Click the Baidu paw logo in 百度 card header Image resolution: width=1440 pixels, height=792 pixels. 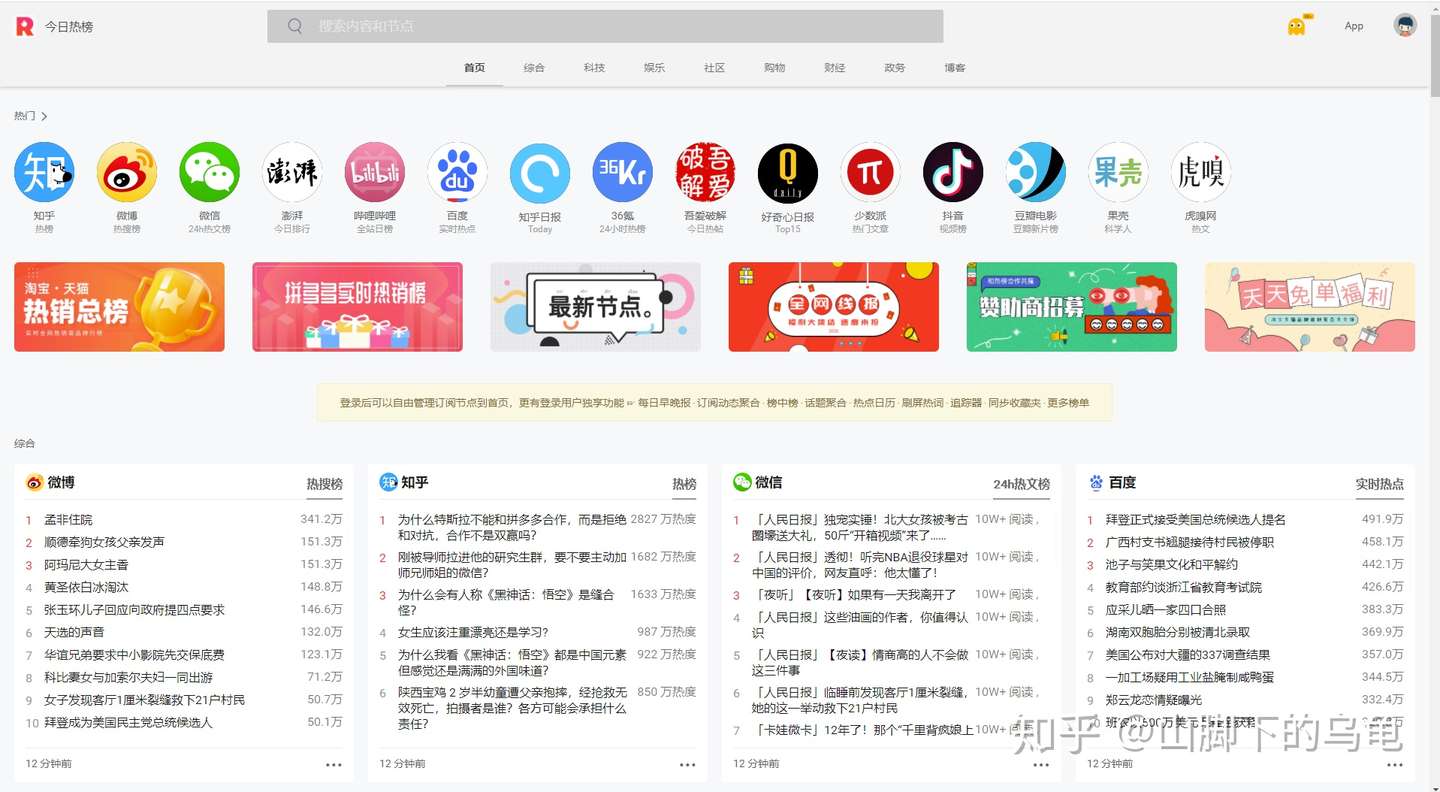point(1096,483)
